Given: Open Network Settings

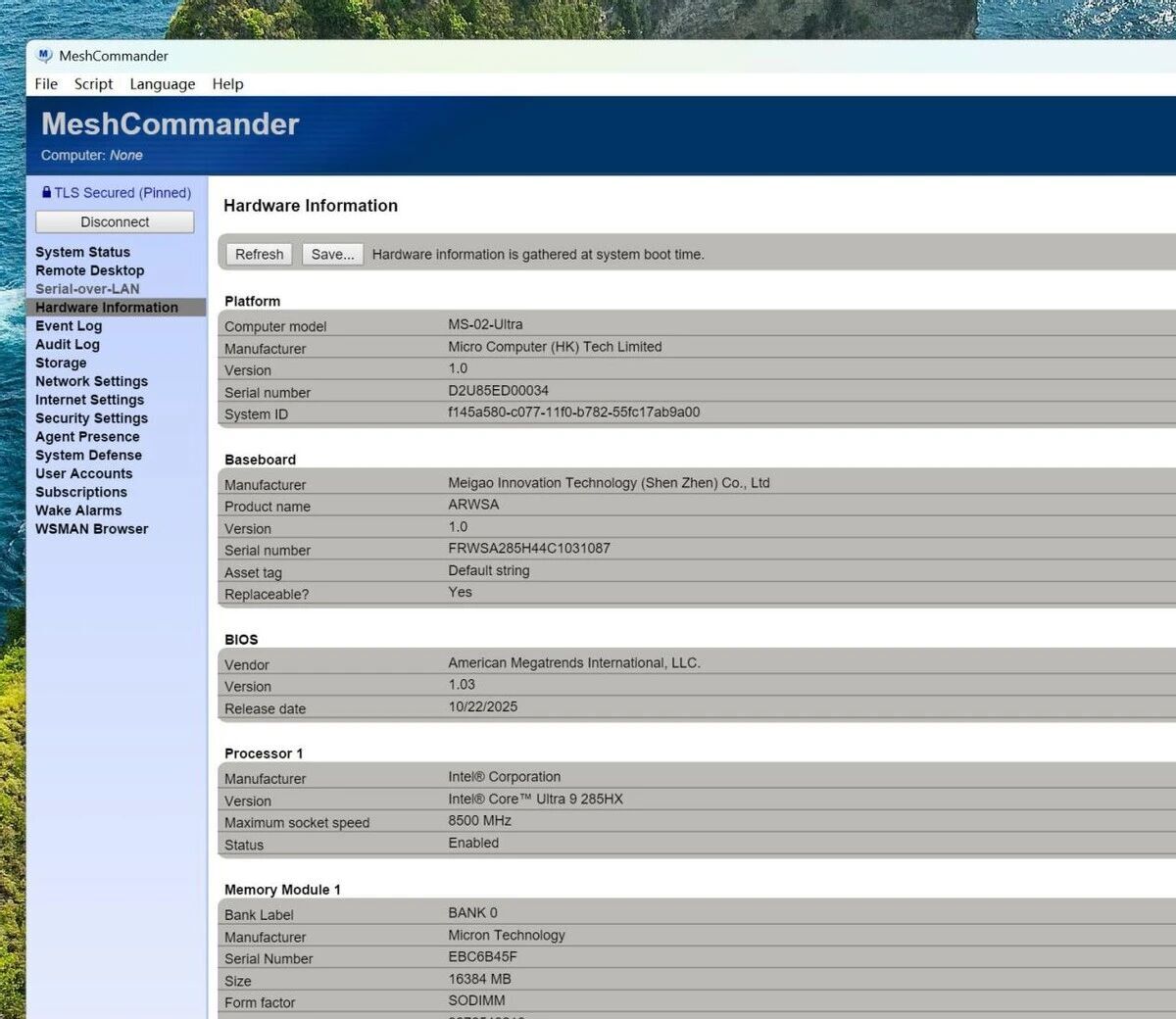Looking at the screenshot, I should (91, 381).
